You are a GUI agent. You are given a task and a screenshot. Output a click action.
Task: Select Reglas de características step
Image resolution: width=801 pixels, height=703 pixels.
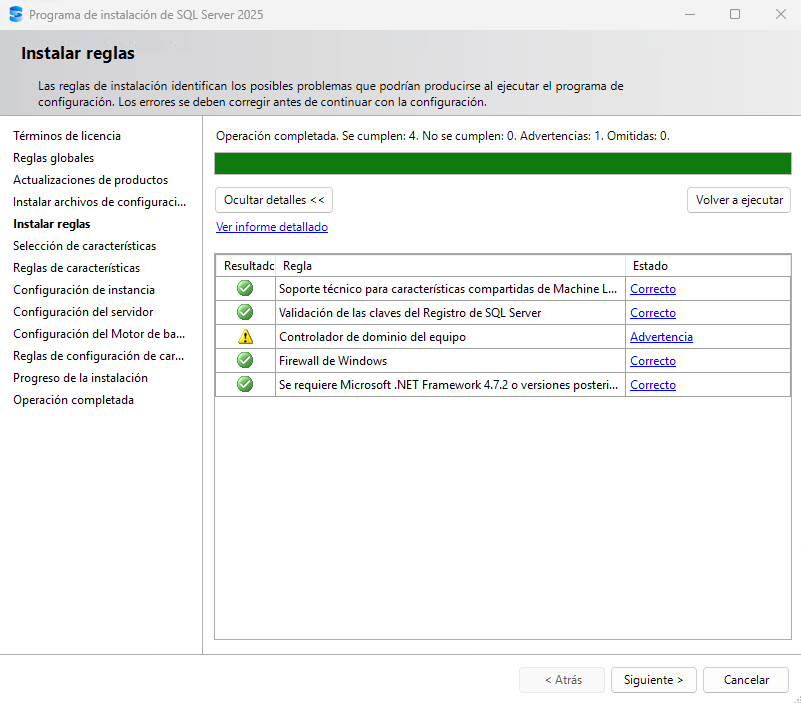77,268
